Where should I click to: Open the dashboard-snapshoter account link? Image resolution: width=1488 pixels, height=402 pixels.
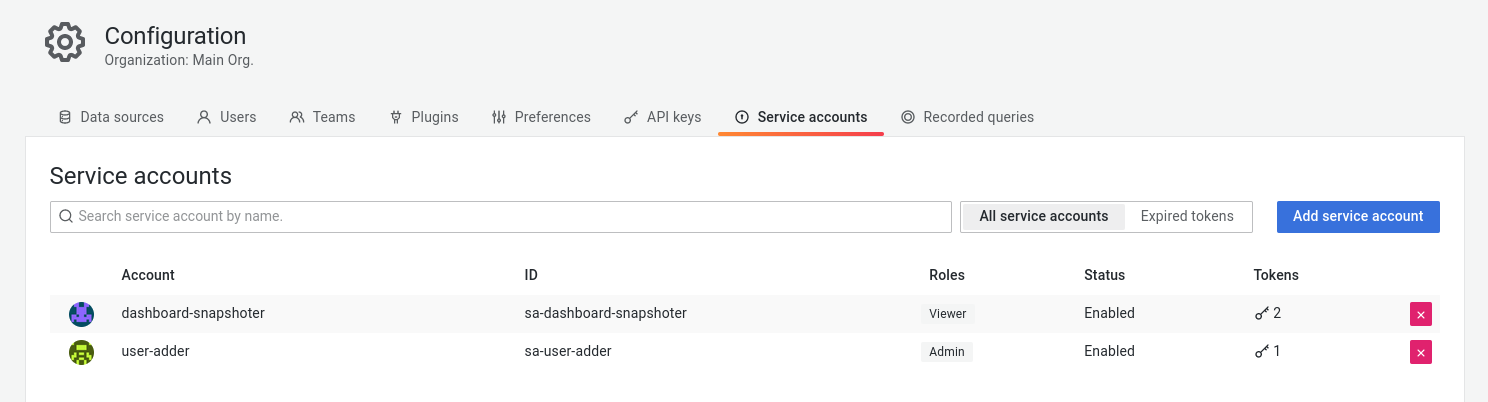tap(193, 313)
